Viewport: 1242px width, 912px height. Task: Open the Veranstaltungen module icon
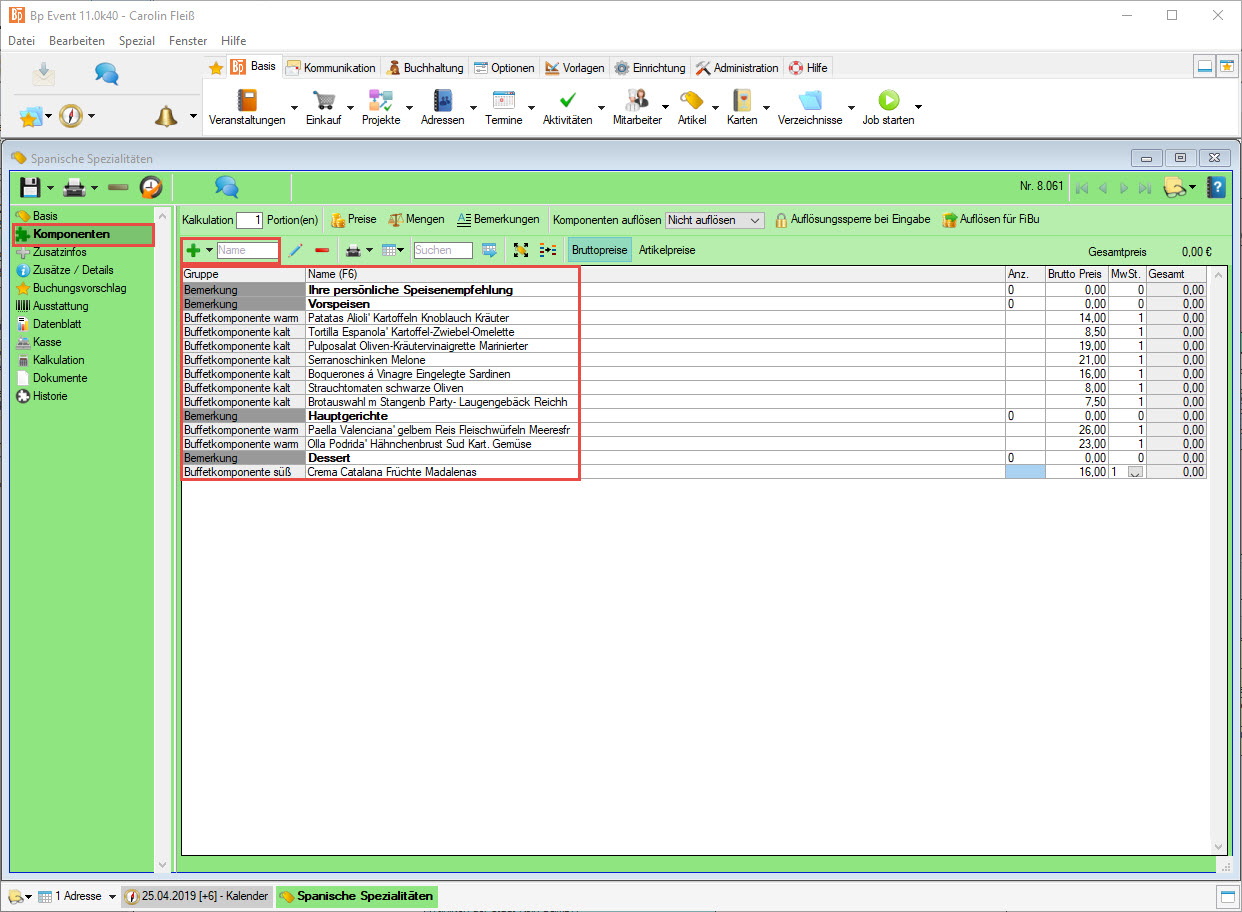click(247, 101)
